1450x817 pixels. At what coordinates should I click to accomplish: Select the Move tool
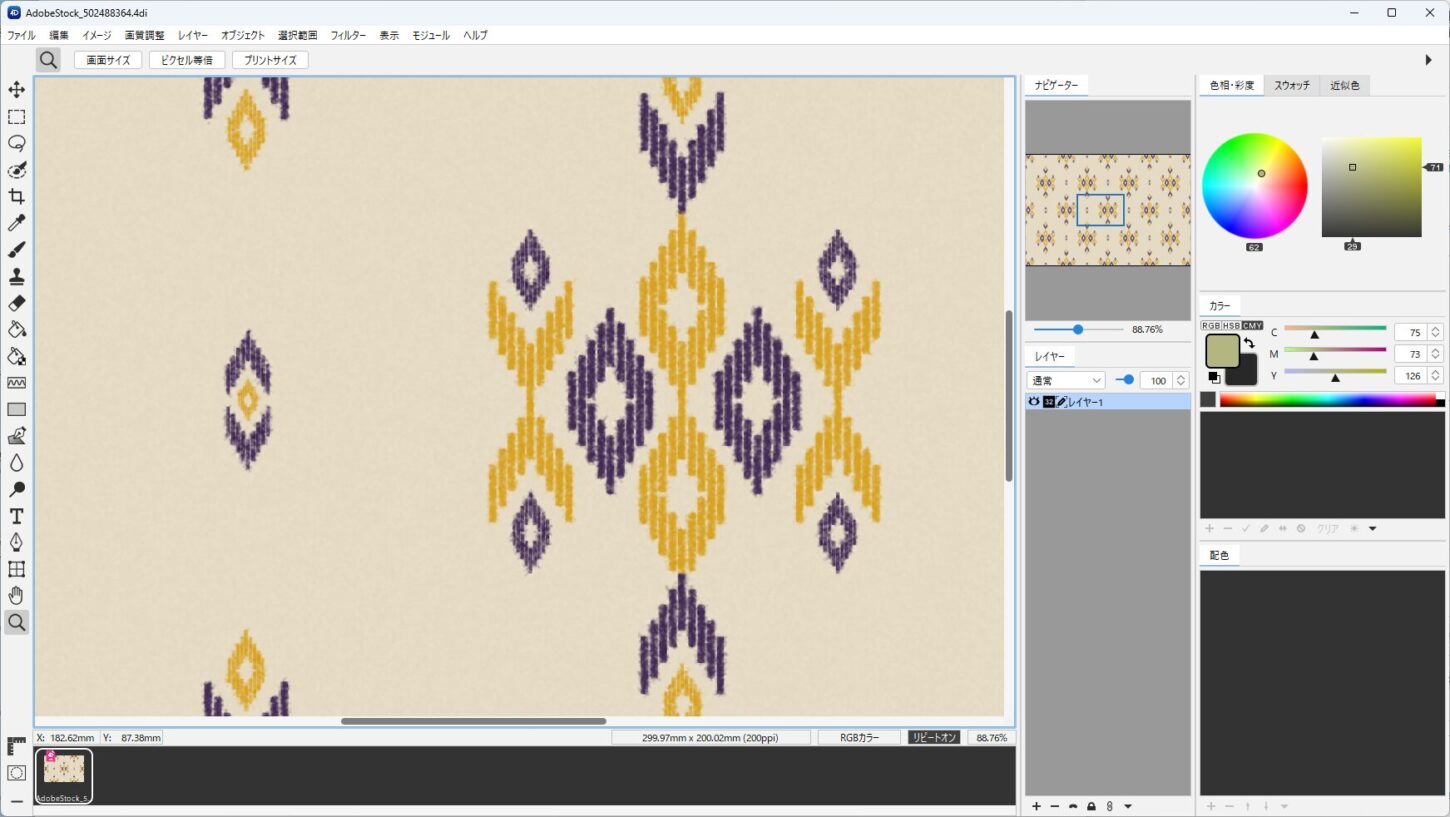tap(17, 90)
